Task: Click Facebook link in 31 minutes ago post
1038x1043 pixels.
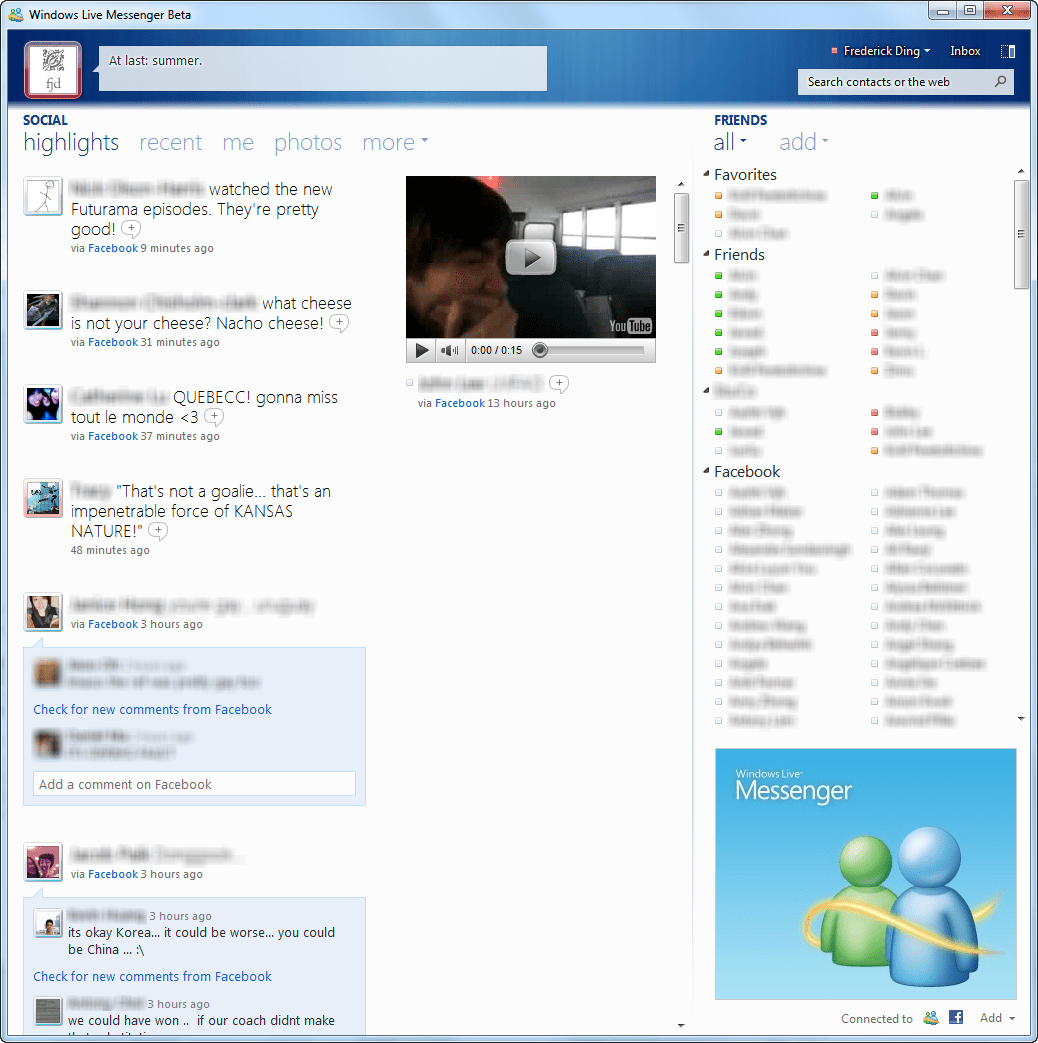Action: 113,342
